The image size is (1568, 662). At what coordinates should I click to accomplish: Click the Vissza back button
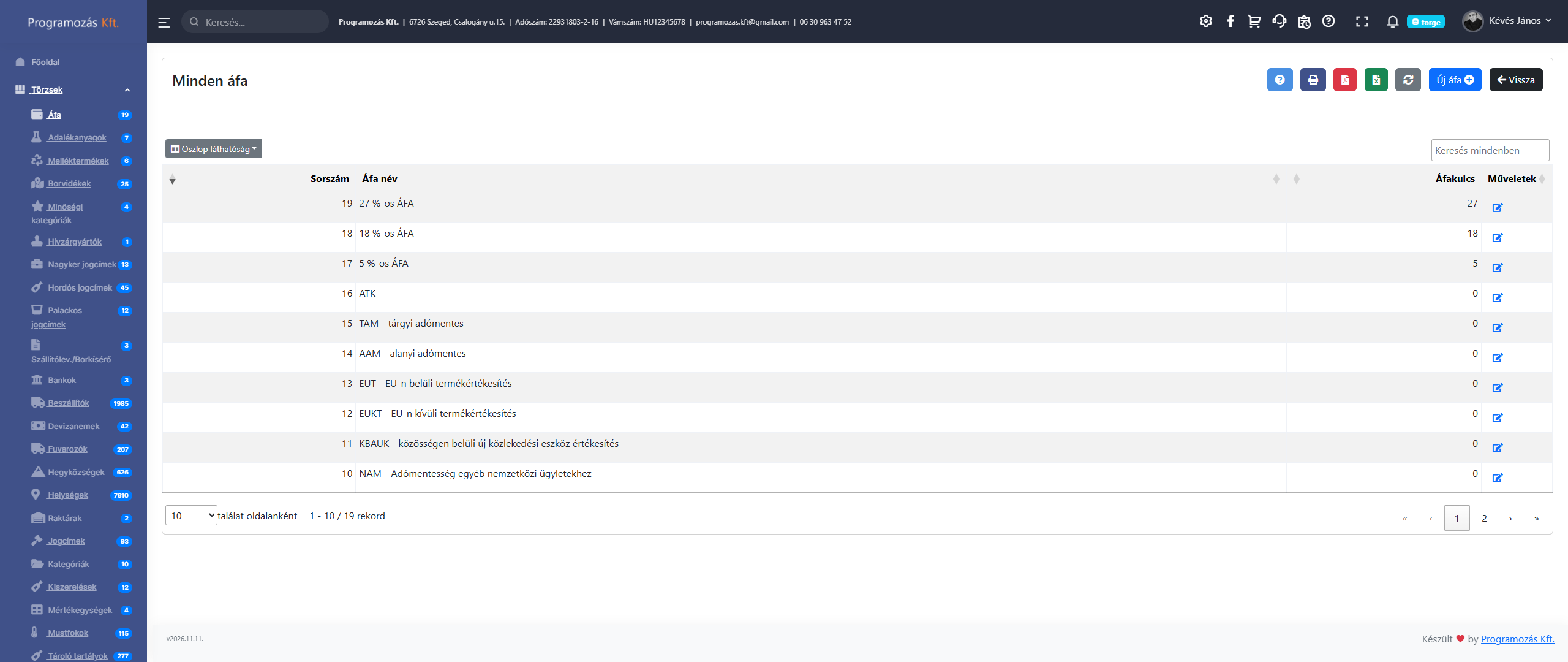click(x=1515, y=80)
